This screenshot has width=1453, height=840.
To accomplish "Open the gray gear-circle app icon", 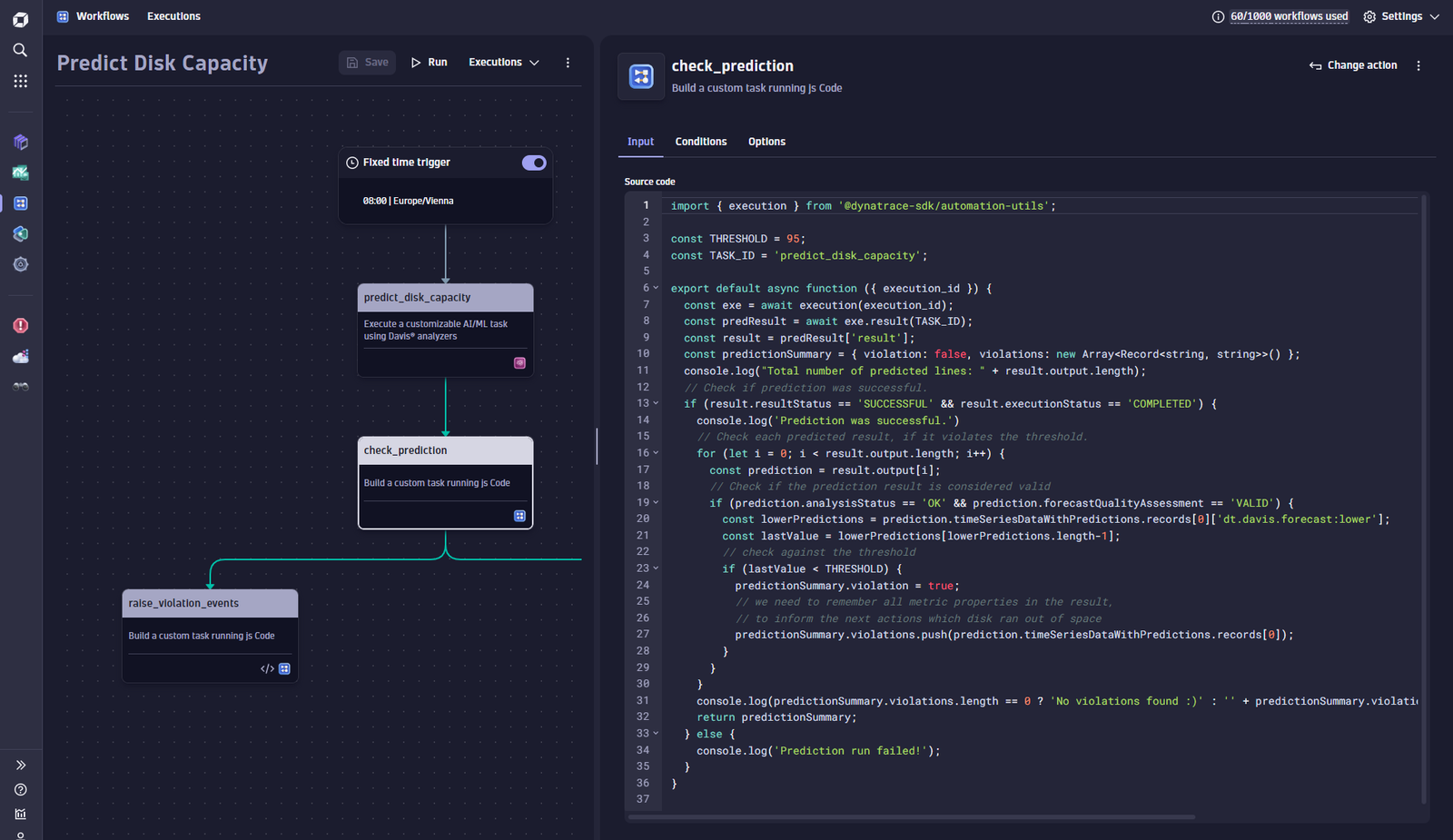I will [20, 264].
